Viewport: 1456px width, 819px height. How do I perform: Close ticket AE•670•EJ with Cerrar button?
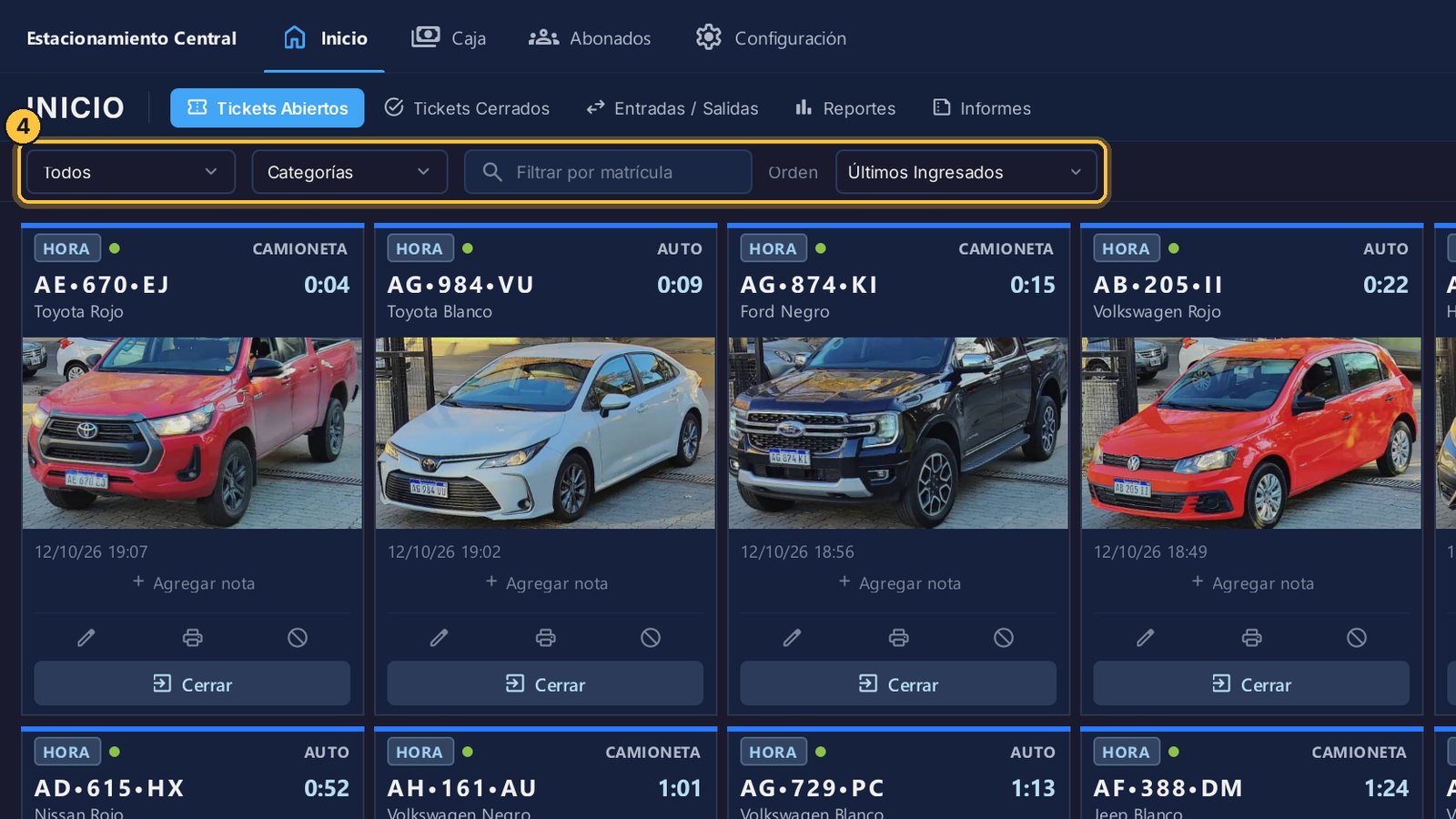click(x=192, y=683)
